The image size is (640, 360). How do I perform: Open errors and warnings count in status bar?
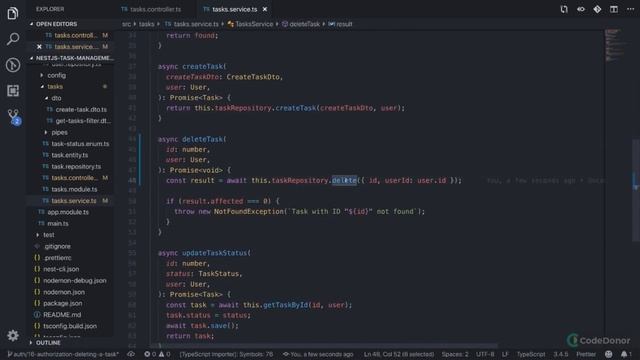pyautogui.click(x=157, y=354)
